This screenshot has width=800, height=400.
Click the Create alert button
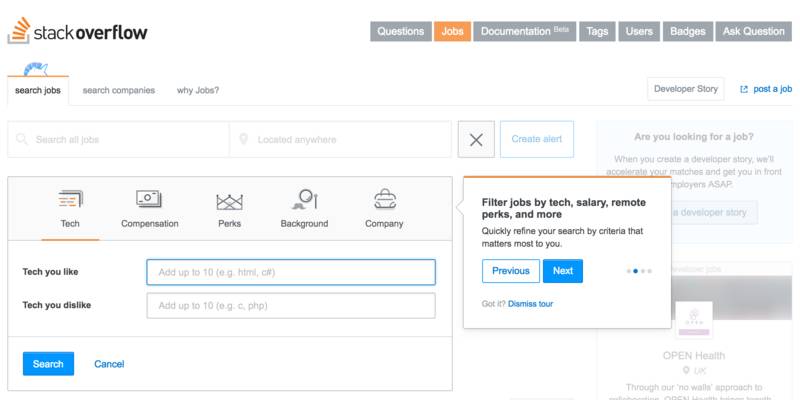(x=537, y=139)
